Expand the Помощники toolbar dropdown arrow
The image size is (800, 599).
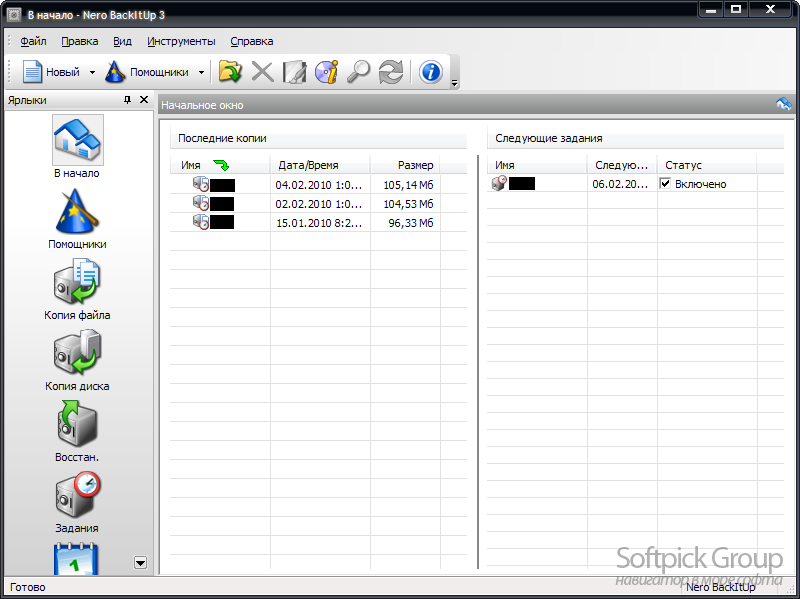click(201, 72)
